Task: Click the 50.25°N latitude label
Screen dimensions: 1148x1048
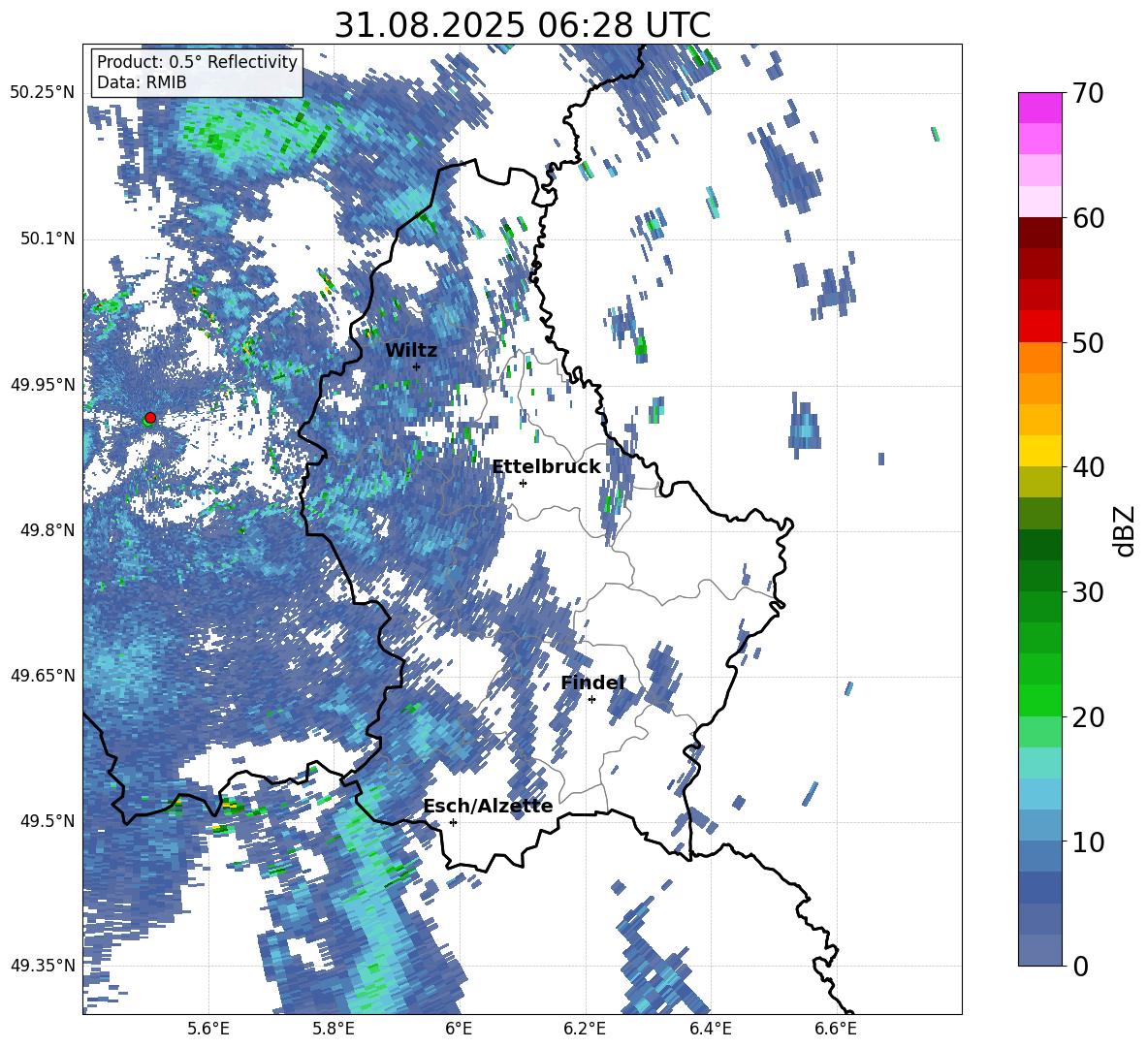Action: 43,93
